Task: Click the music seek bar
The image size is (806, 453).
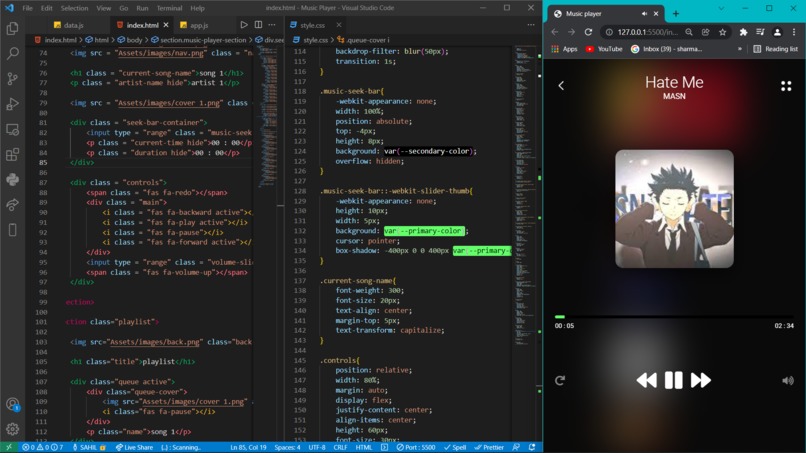Action: tap(674, 317)
